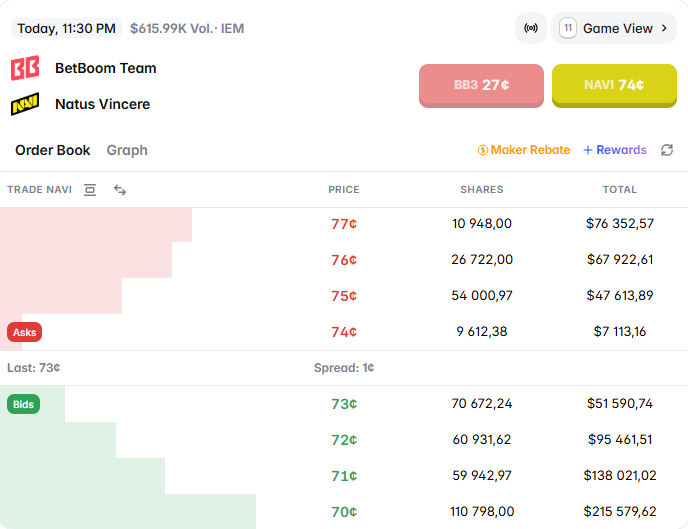Click the TRADE NAVI label
This screenshot has height=529, width=688.
pyautogui.click(x=39, y=189)
